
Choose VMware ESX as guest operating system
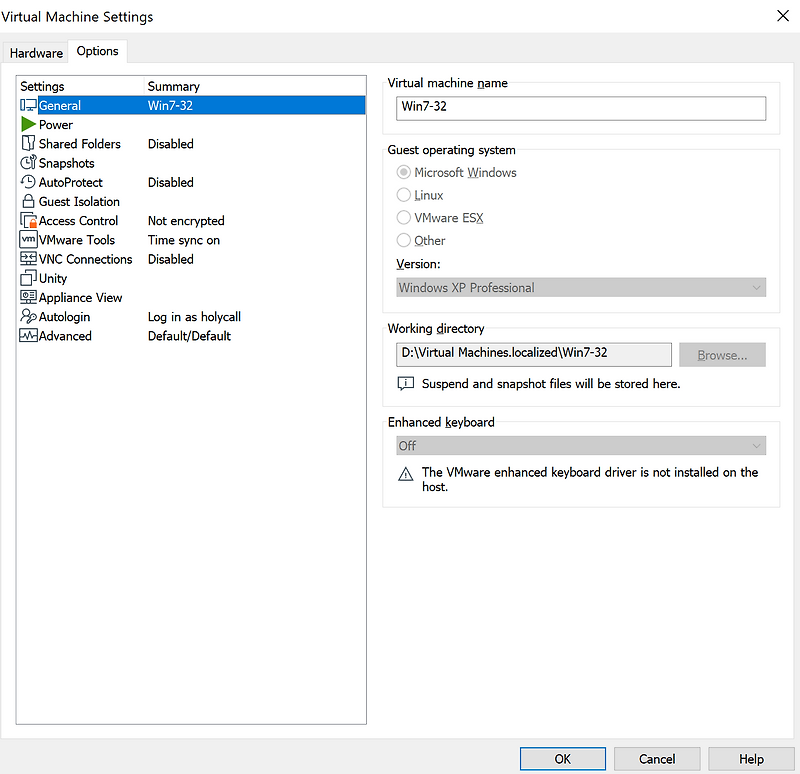[x=403, y=217]
